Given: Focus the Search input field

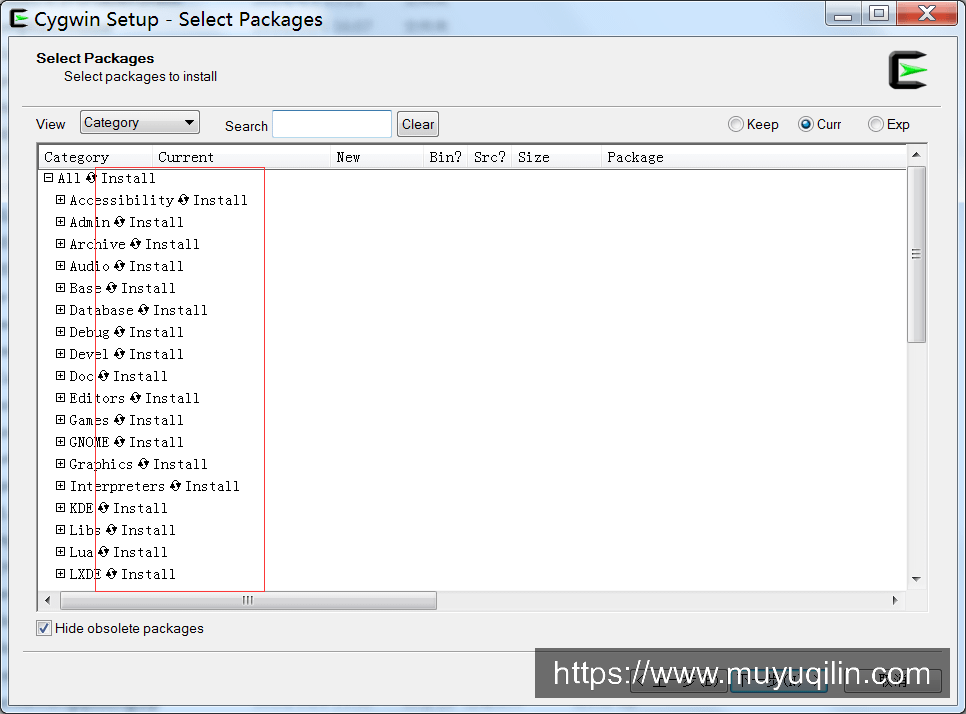Looking at the screenshot, I should 332,124.
